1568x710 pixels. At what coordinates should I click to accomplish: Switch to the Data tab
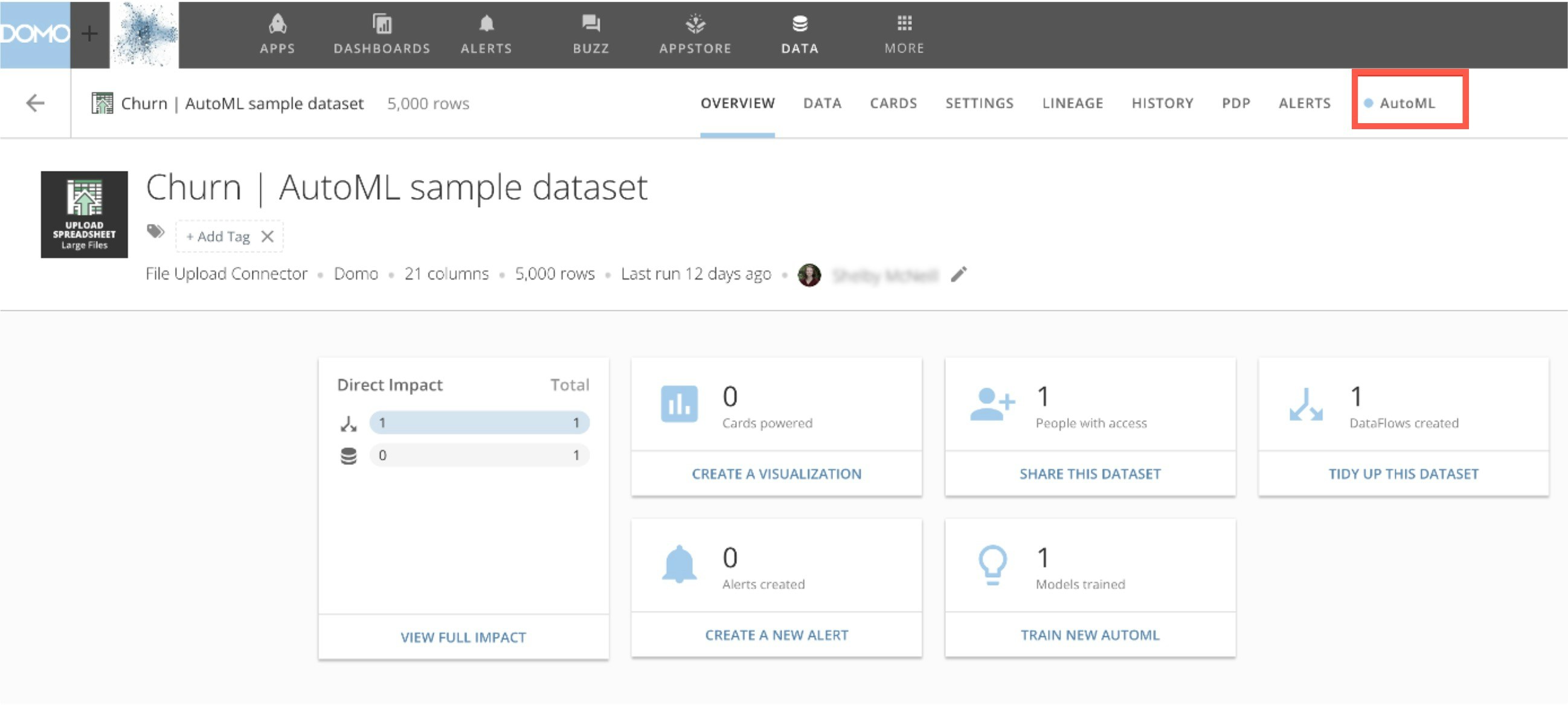(822, 103)
